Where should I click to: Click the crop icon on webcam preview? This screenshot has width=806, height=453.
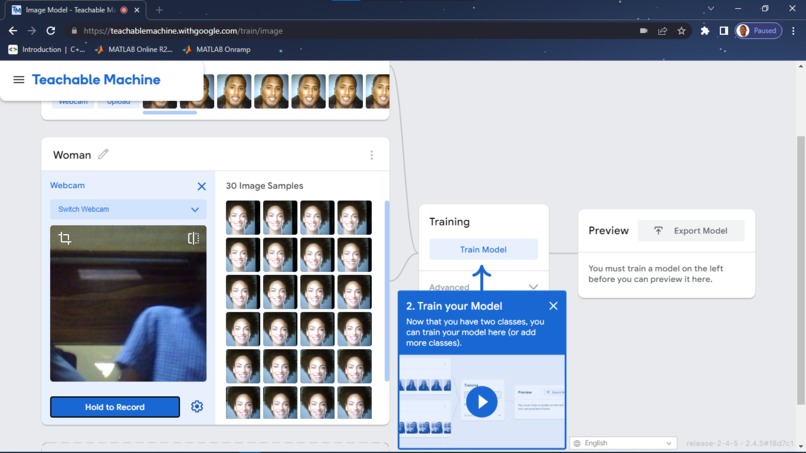pos(65,238)
